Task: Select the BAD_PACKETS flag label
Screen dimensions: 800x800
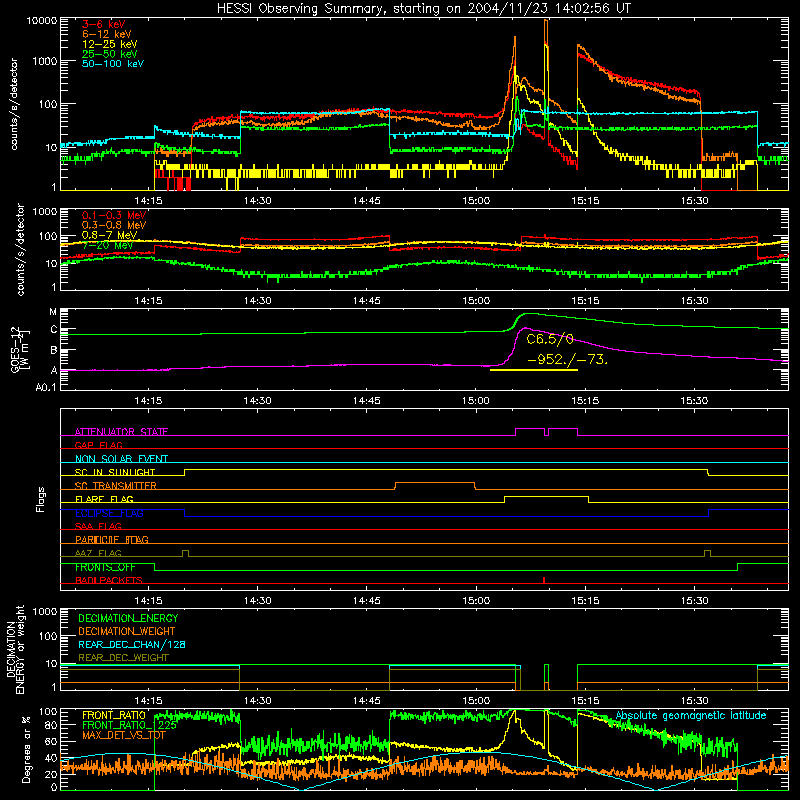Action: coord(109,580)
